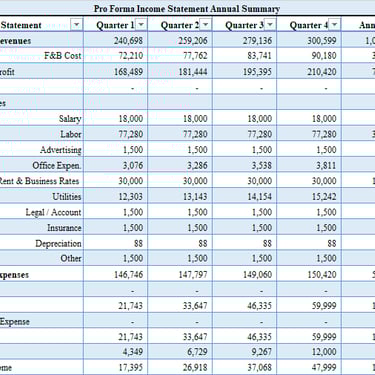Click Utilities value 14,154

260,197
